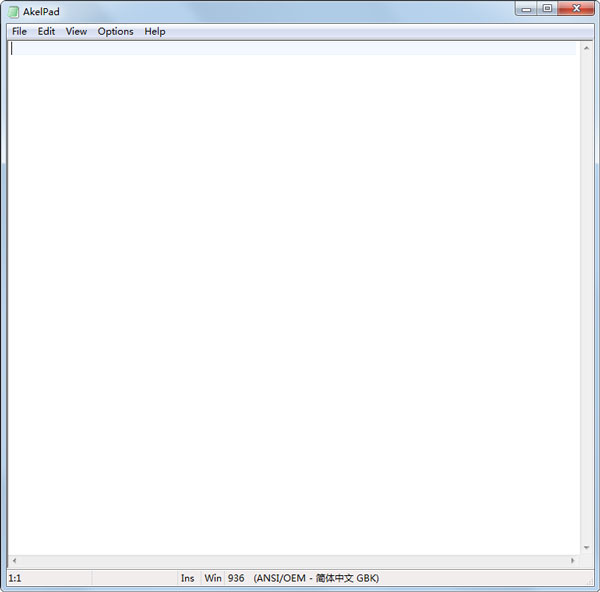
Task: Open the Help menu
Action: (155, 31)
